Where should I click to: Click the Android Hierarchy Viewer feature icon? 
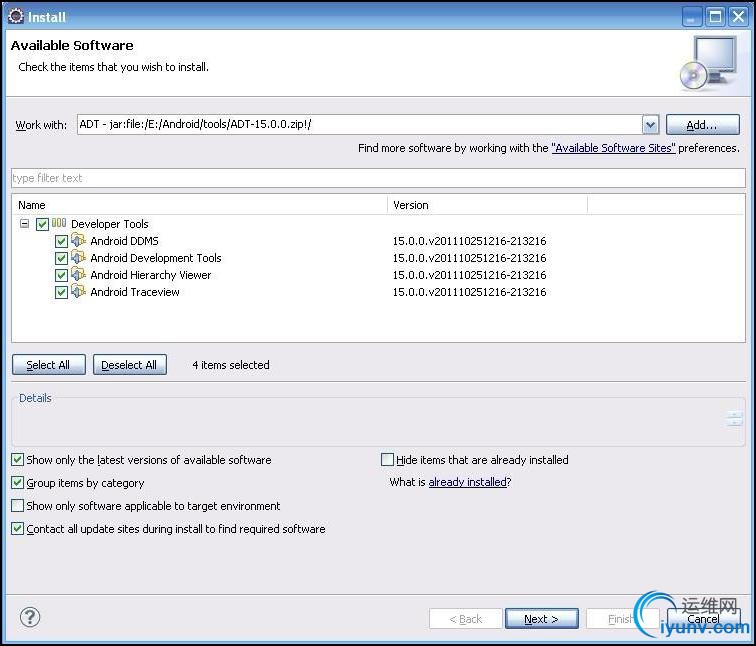pos(78,274)
